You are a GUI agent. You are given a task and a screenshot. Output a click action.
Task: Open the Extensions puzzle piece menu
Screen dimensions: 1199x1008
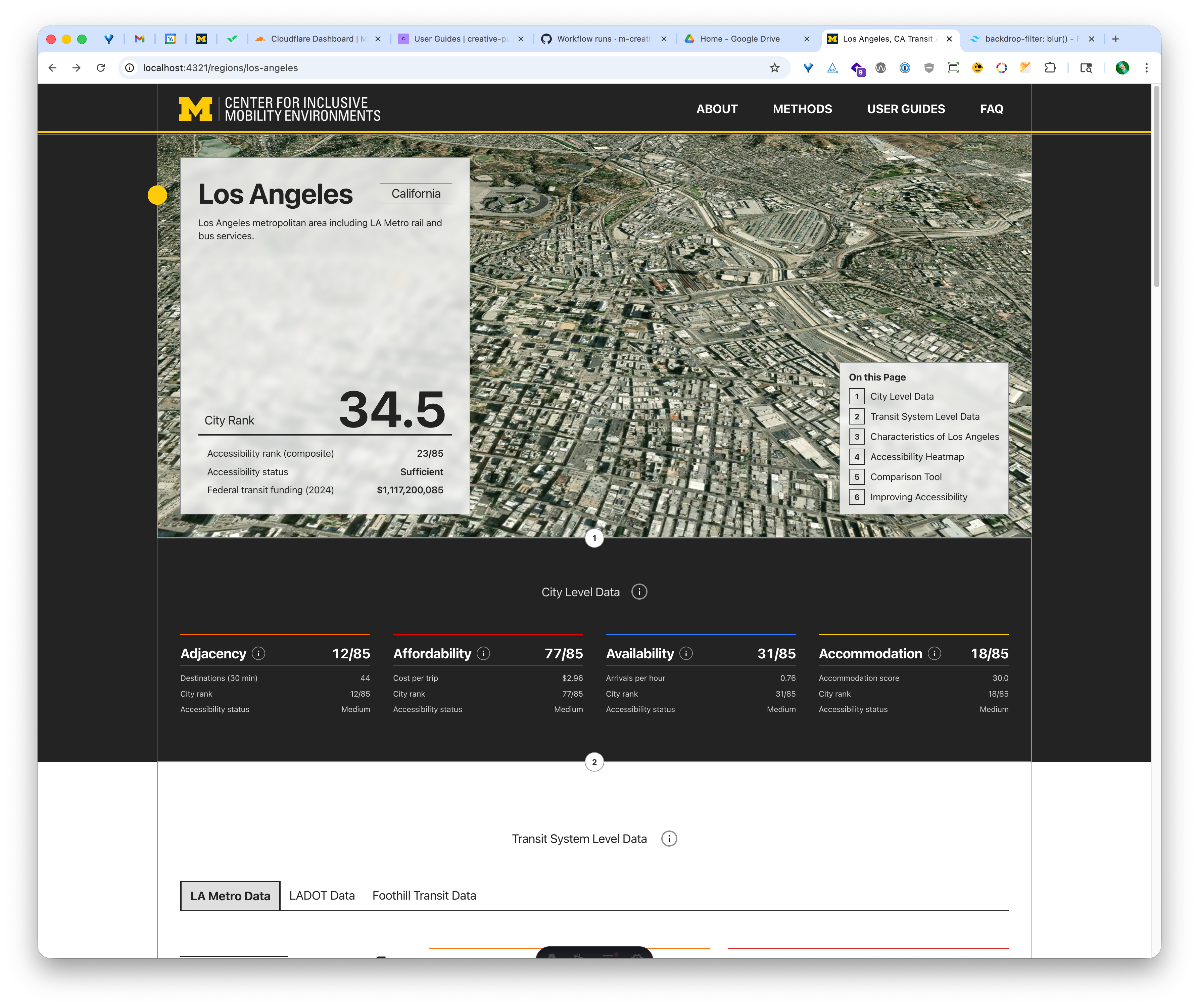(1050, 68)
